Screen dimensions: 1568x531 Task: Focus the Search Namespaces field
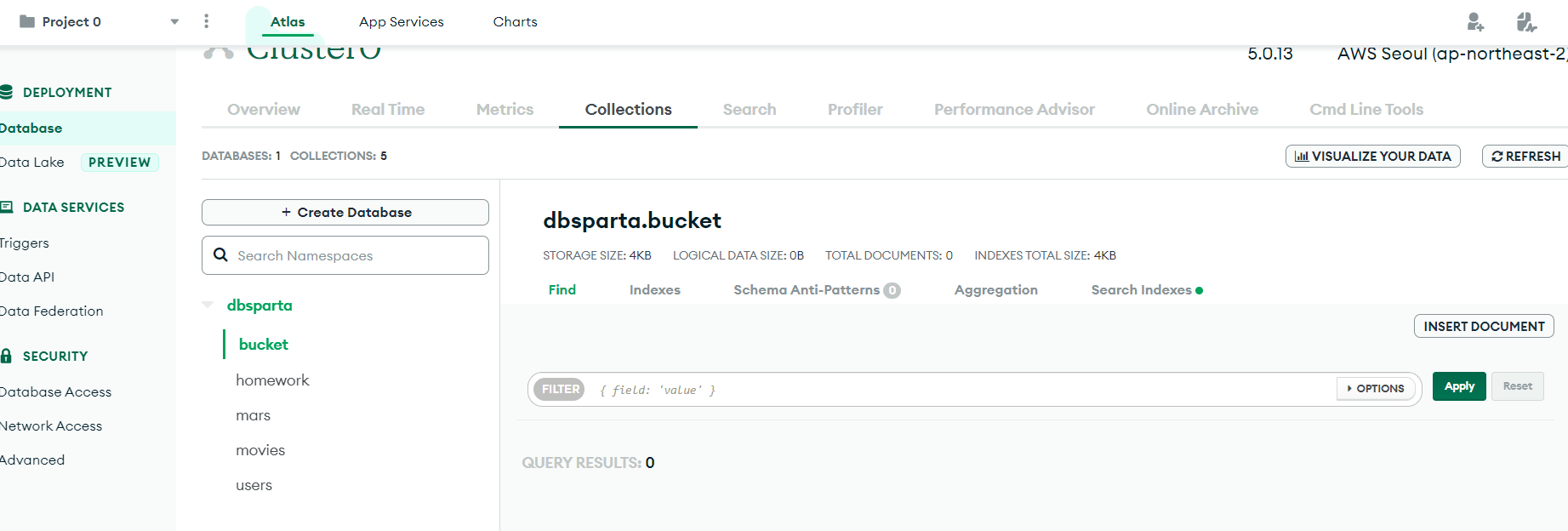[x=345, y=255]
